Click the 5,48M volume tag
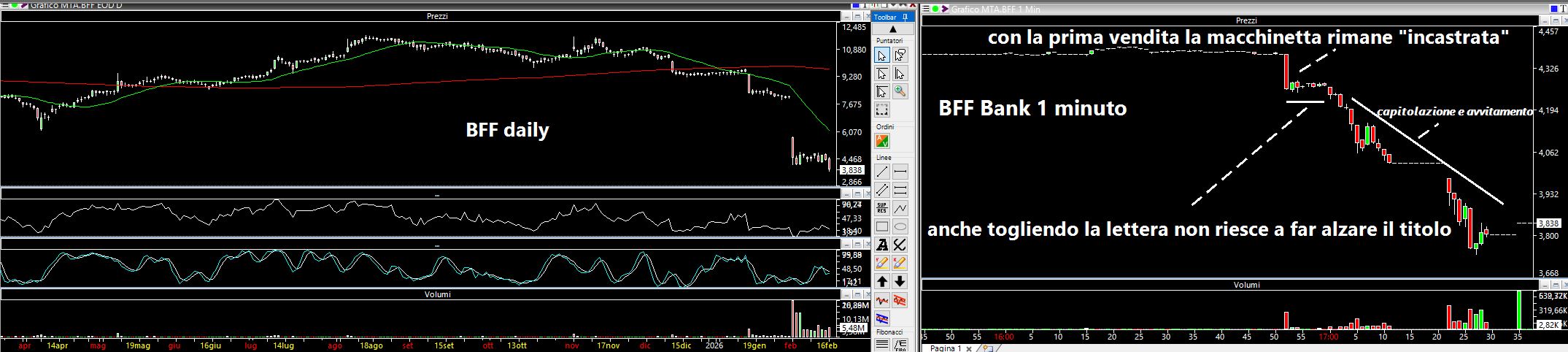 coord(854,329)
